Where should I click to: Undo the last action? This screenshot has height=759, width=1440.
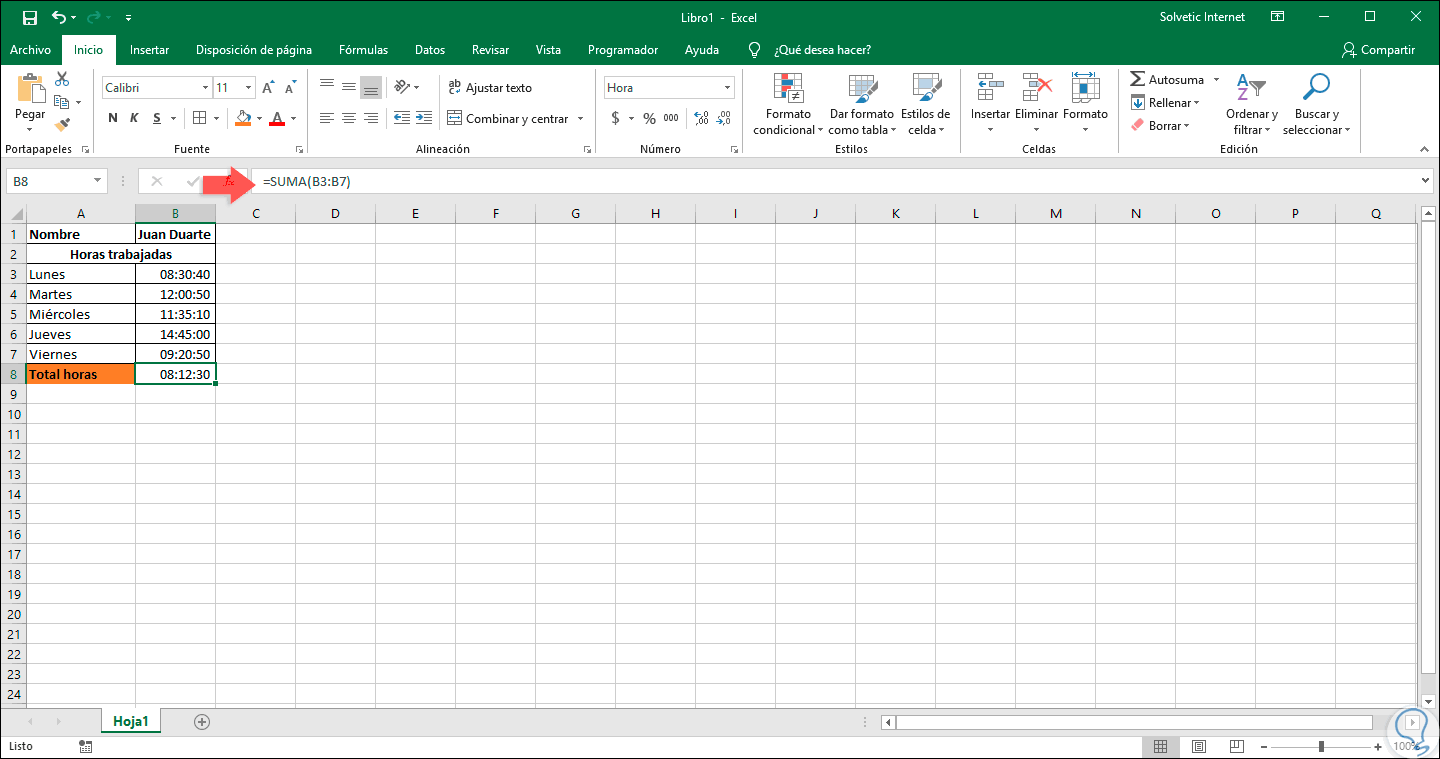point(59,17)
